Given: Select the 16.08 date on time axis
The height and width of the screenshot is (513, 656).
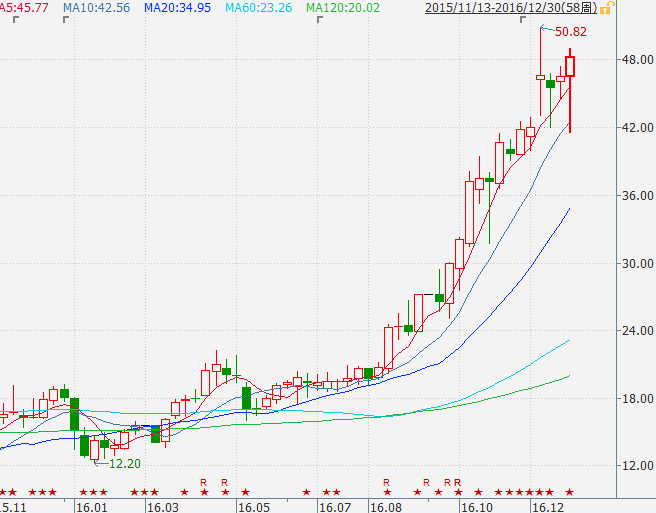Looking at the screenshot, I should click(x=385, y=506).
